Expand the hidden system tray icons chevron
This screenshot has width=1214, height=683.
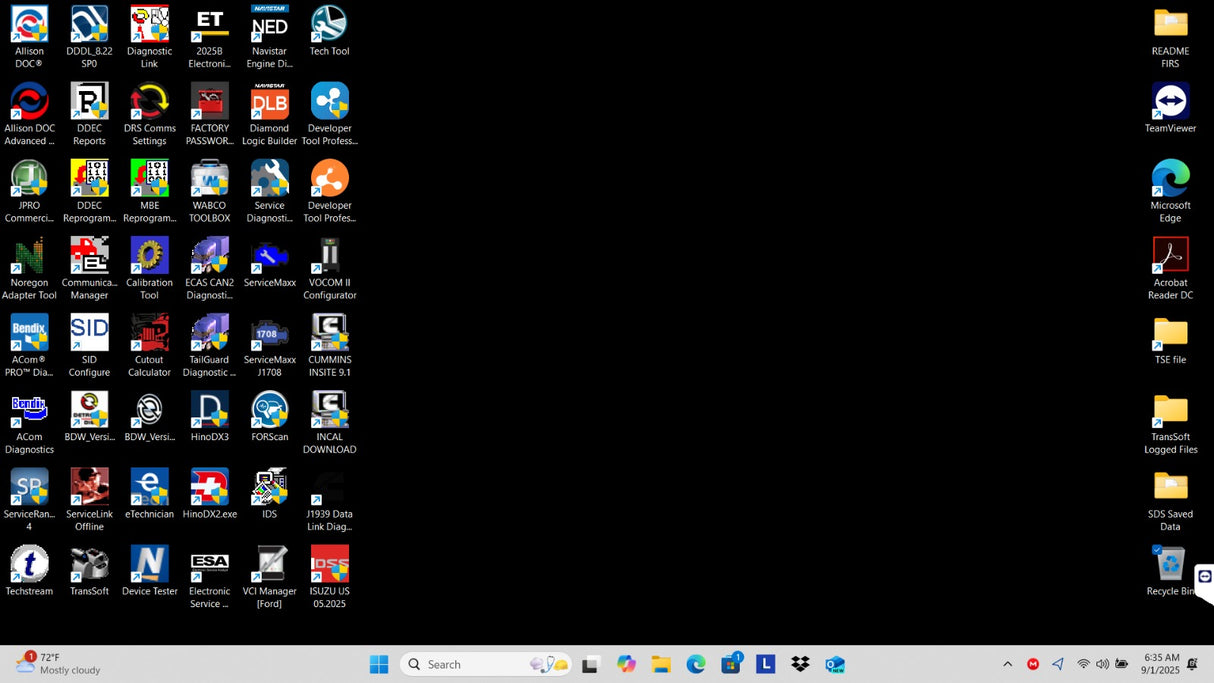coord(1007,664)
